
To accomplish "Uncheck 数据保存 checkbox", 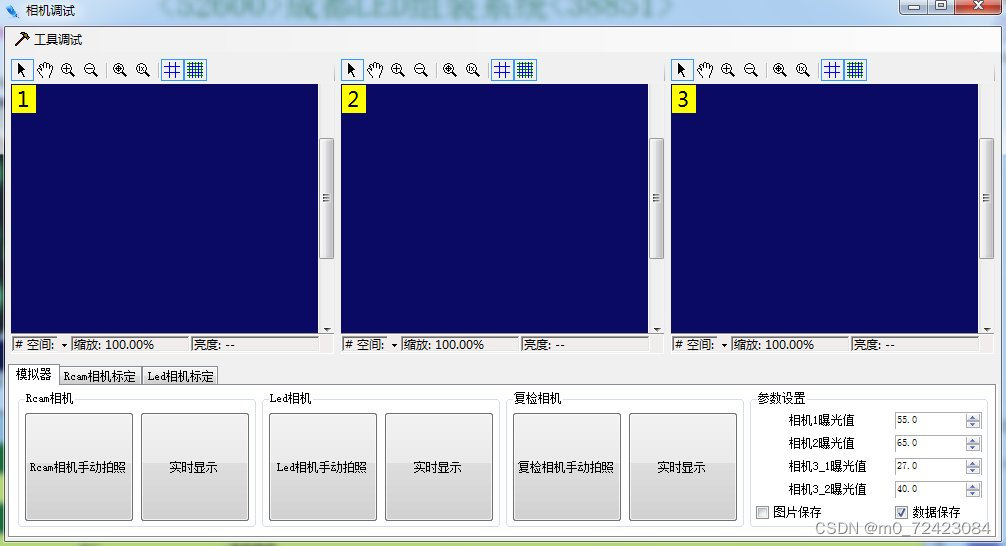I will [x=901, y=512].
